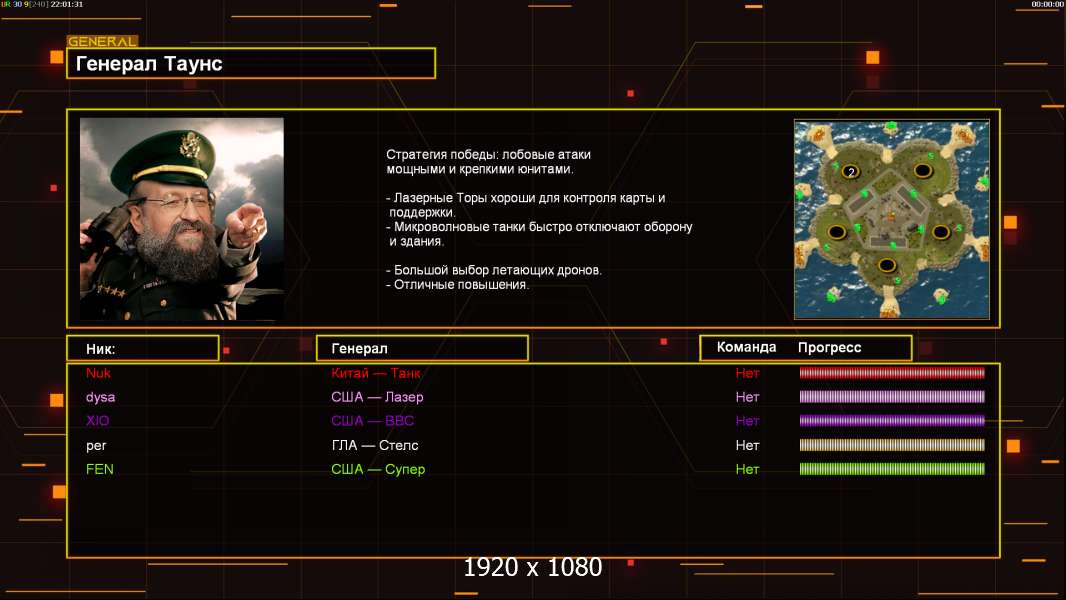This screenshot has width=1066, height=600.
Task: Click the strategy description text
Action: 539,219
